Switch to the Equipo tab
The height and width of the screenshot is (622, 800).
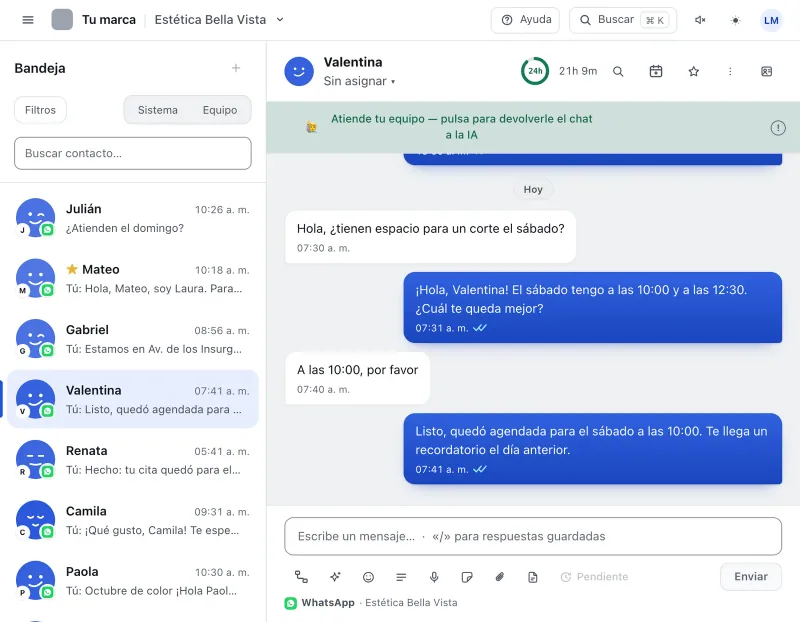pyautogui.click(x=220, y=110)
